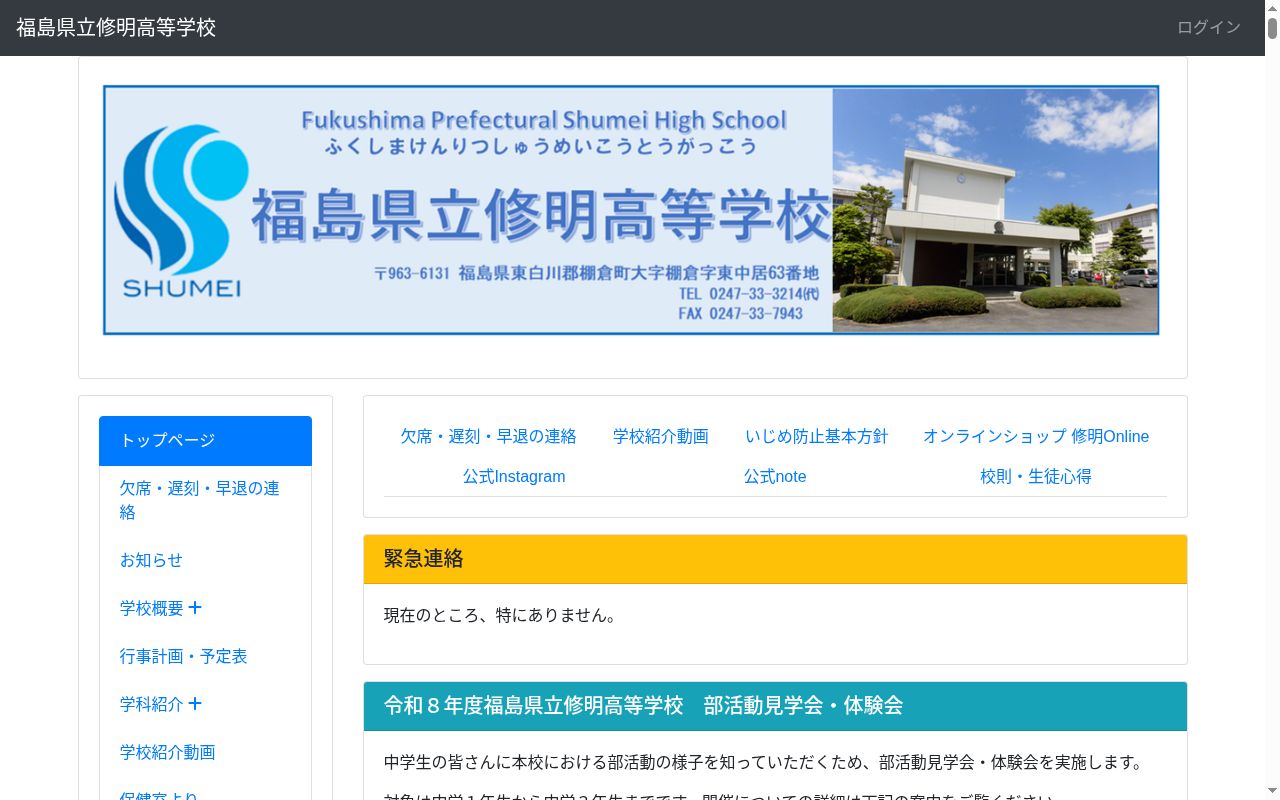Viewport: 1280px width, 800px height.
Task: Open 欠席・遅刻・早退の連絡 in the sidebar
Action: pyautogui.click(x=205, y=500)
